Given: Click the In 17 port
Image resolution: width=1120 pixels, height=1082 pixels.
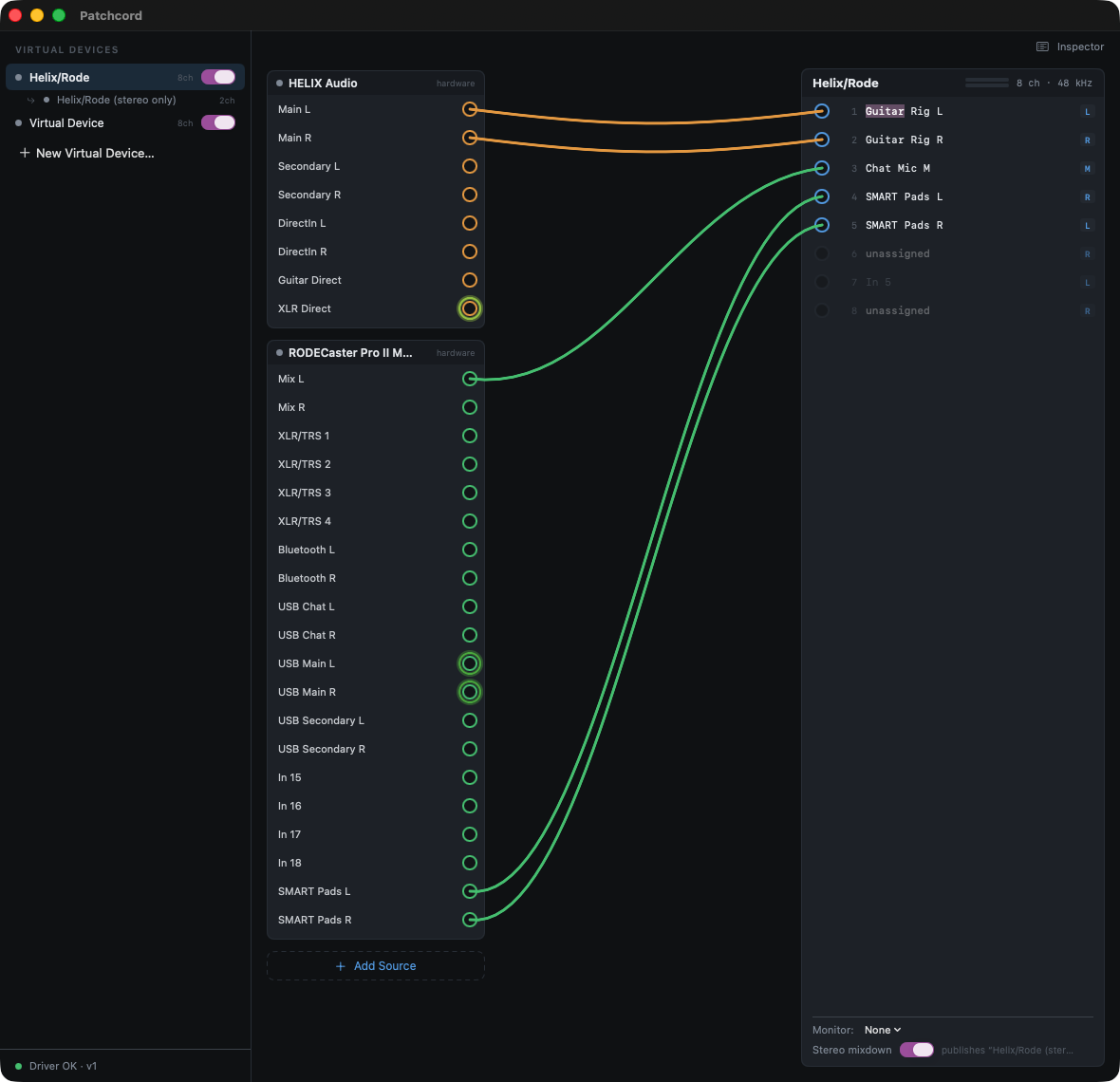Looking at the screenshot, I should pyautogui.click(x=469, y=834).
